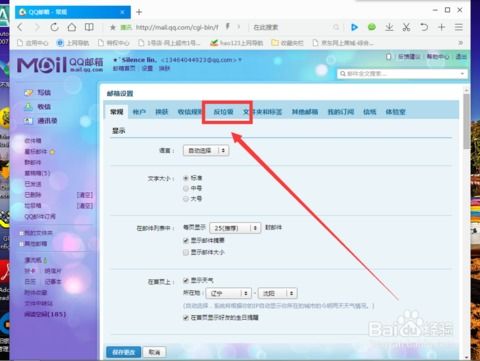Expand the mail search box dropdown arrow
The height and width of the screenshot is (361, 480).
pyautogui.click(x=462, y=74)
